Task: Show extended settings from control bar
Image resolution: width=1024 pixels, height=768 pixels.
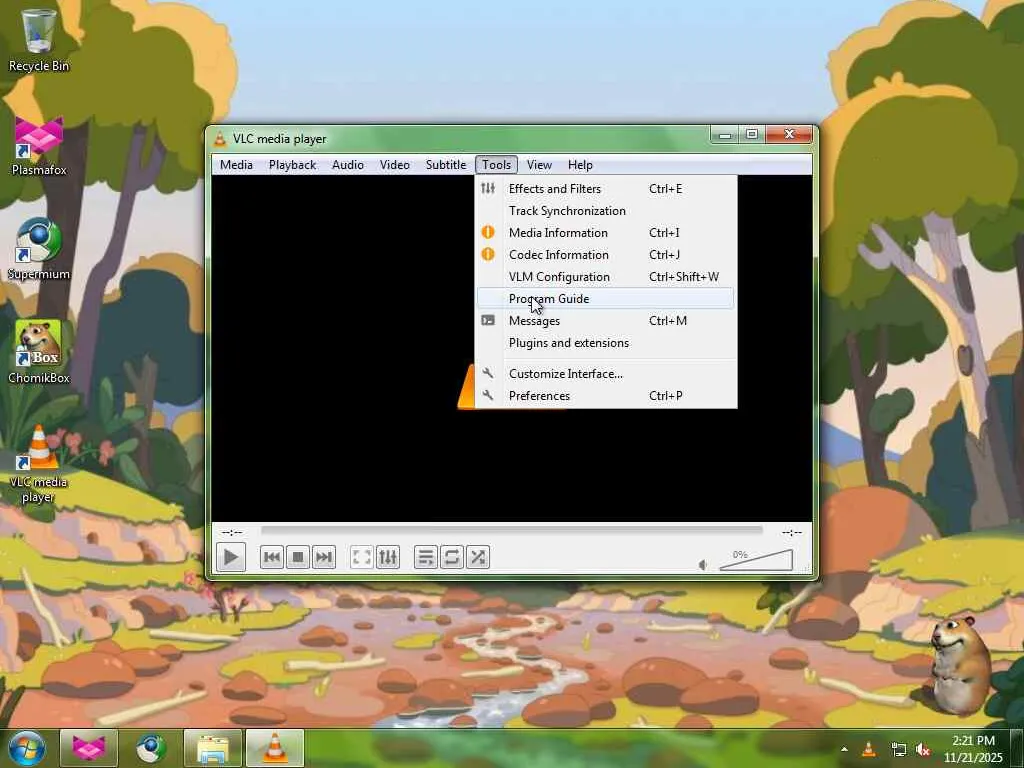Action: 388,557
